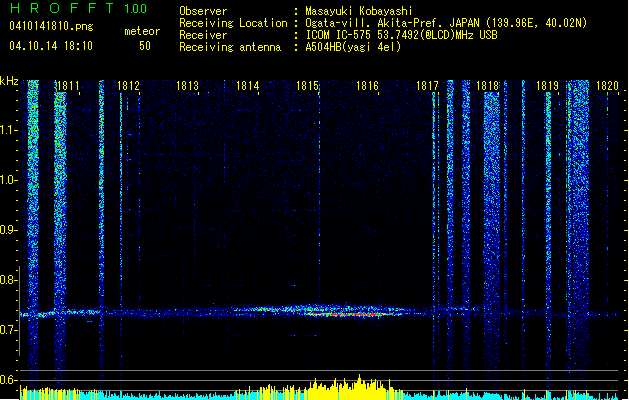629x400 pixels.
Task: Select the filename 0410141810.png
Action: coord(51,27)
